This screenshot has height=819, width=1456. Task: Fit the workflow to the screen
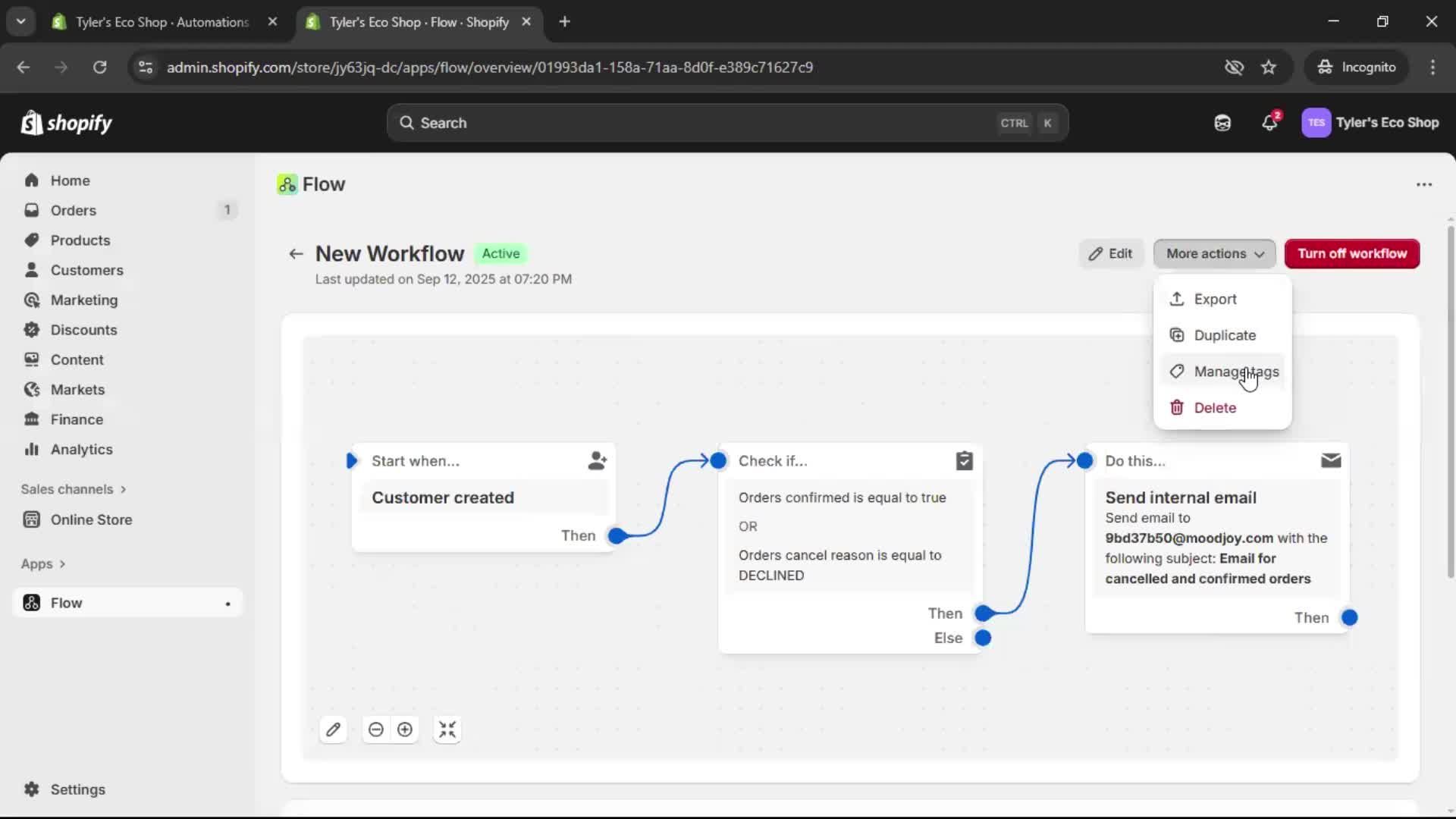click(447, 729)
